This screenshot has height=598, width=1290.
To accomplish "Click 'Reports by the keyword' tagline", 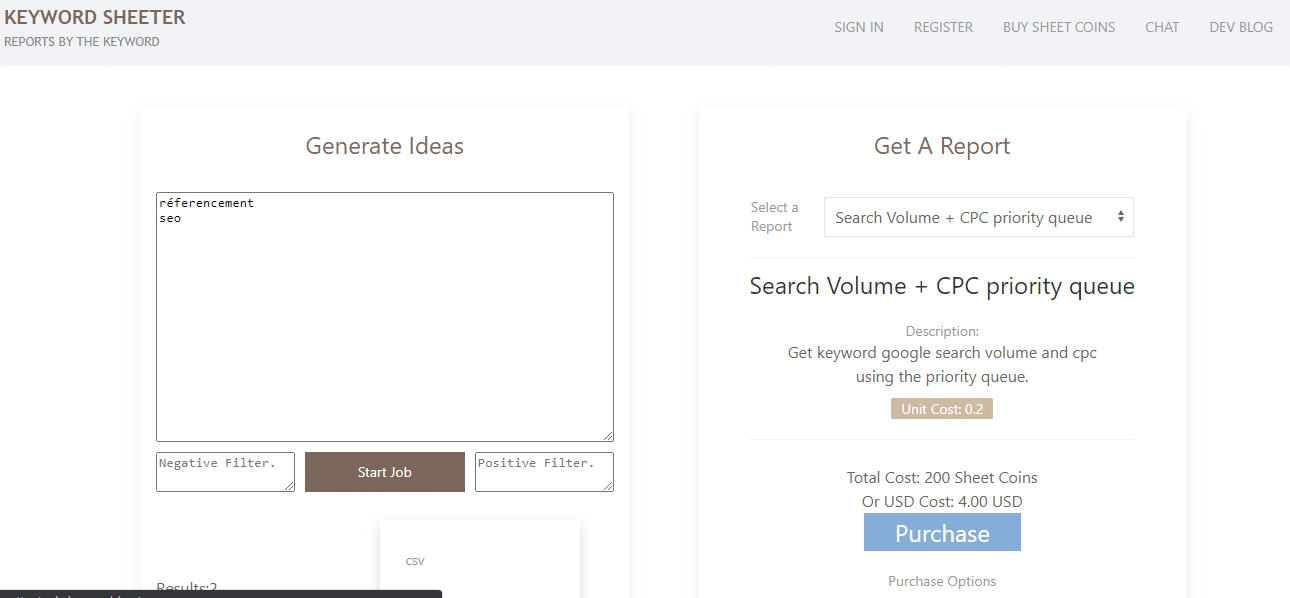I will click(82, 42).
